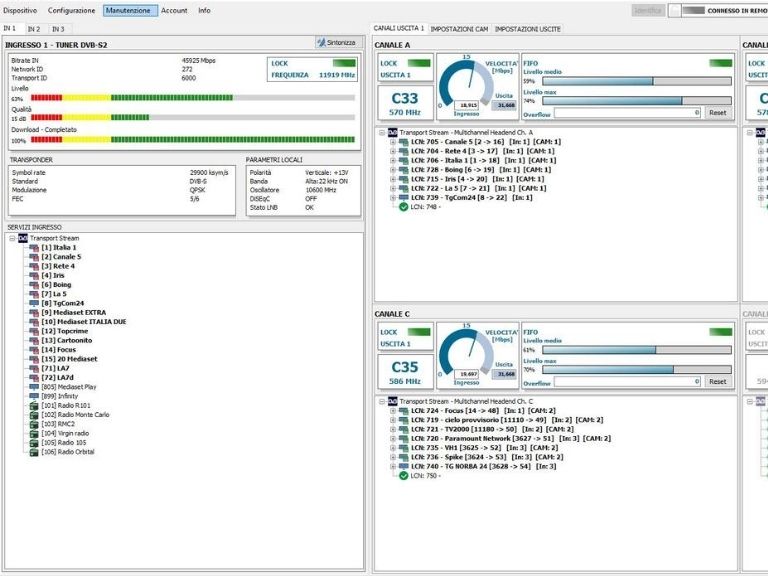
Task: Click the Topcrime service icon
Action: click(34, 332)
